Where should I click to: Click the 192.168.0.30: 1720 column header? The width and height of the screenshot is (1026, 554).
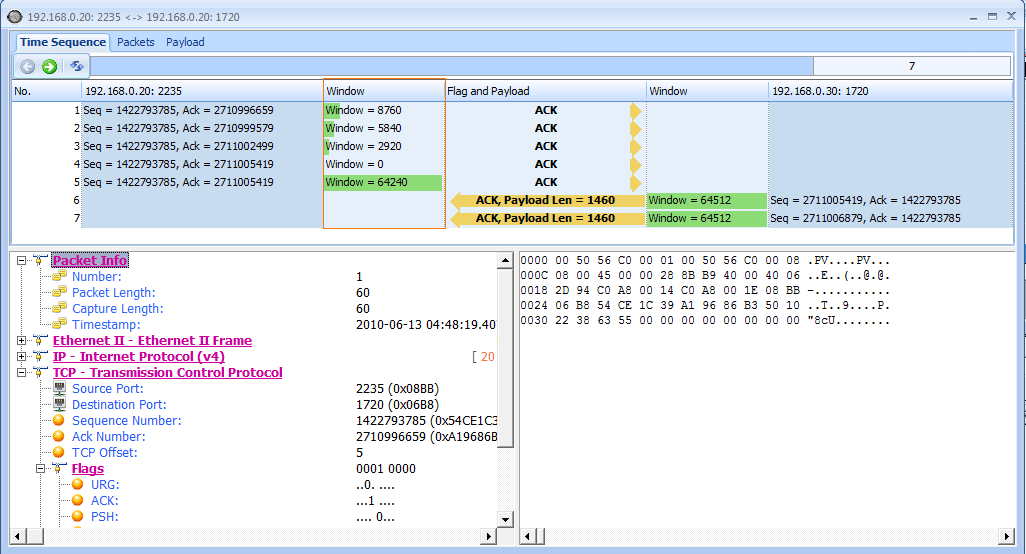pyautogui.click(x=891, y=91)
